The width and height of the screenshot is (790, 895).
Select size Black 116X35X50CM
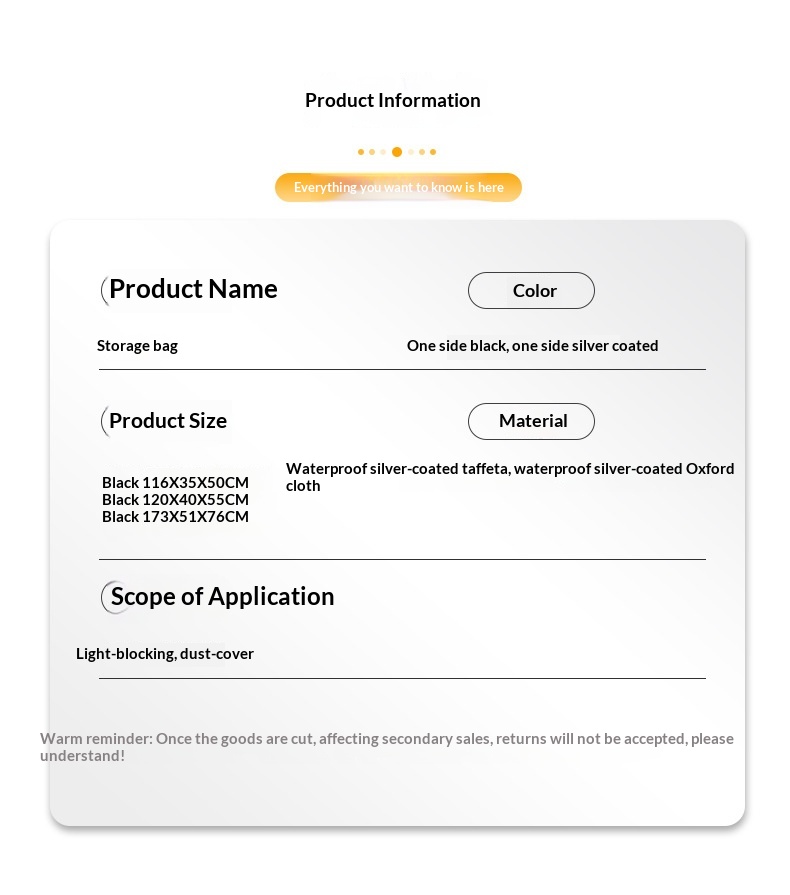coord(175,482)
